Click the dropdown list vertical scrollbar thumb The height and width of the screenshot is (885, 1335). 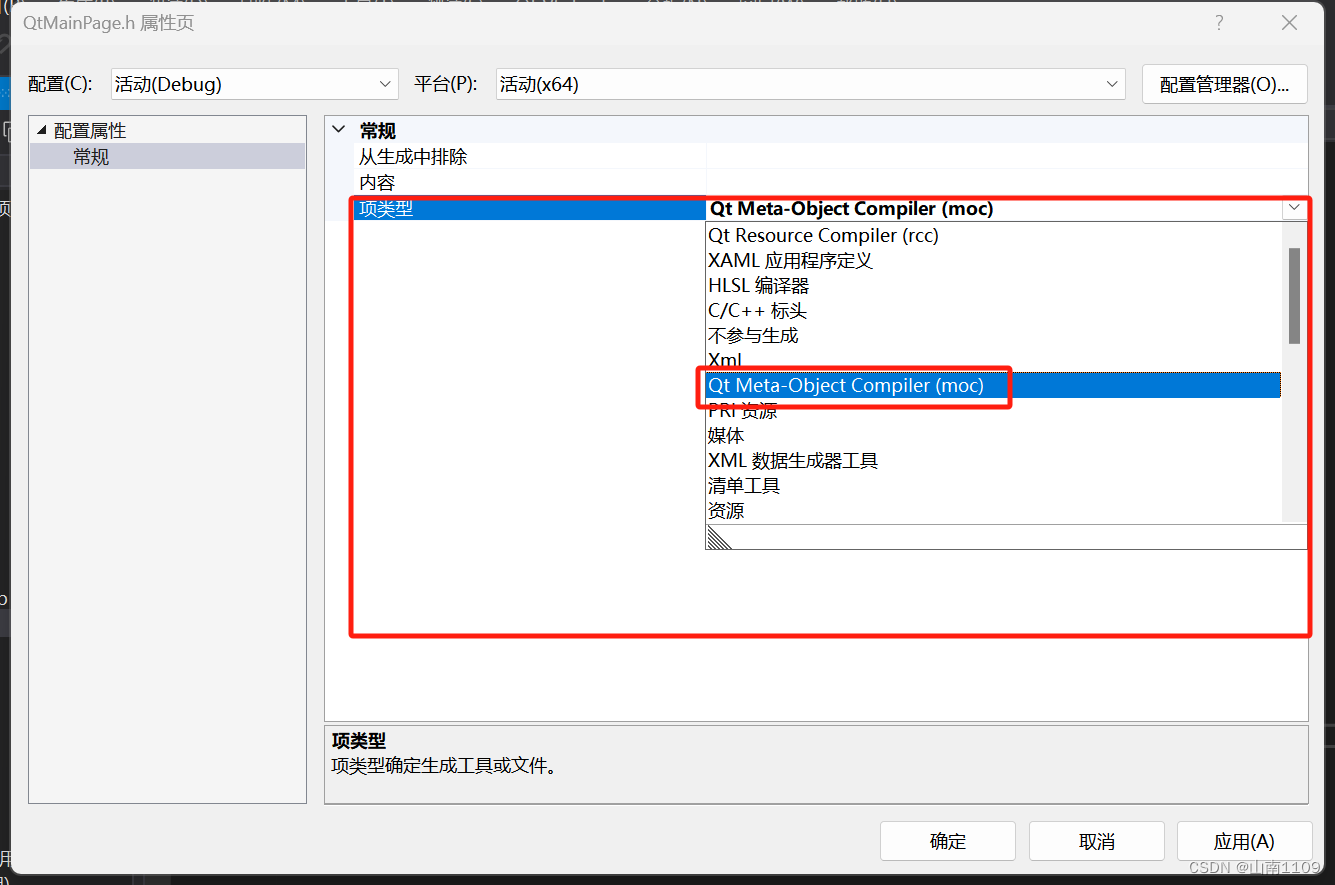tap(1294, 296)
